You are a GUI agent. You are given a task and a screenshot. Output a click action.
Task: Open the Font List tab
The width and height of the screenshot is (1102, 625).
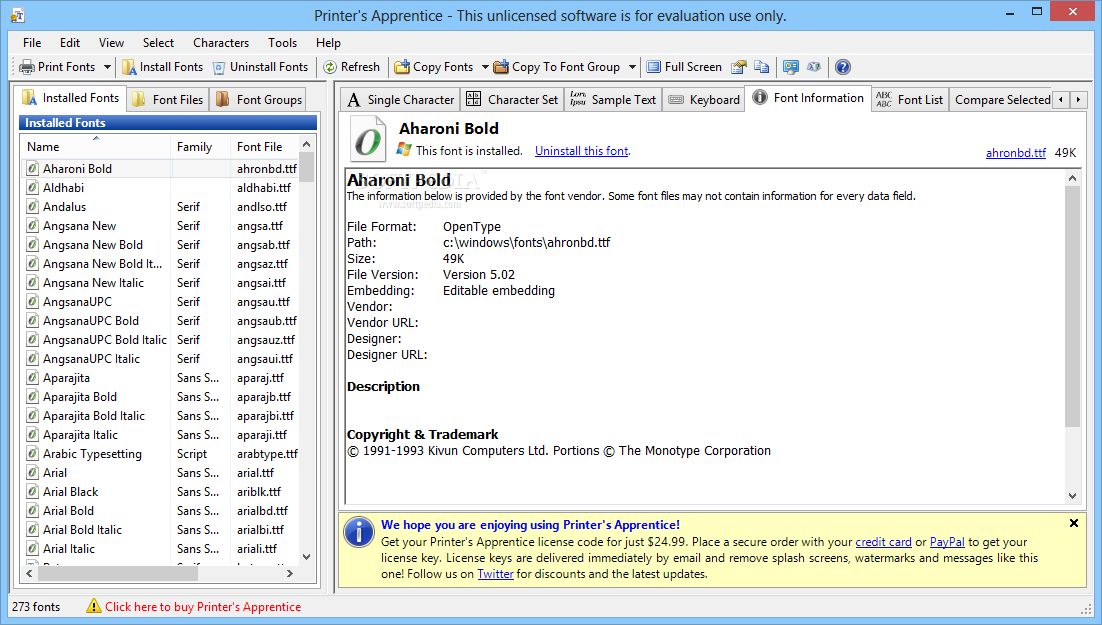click(x=909, y=100)
